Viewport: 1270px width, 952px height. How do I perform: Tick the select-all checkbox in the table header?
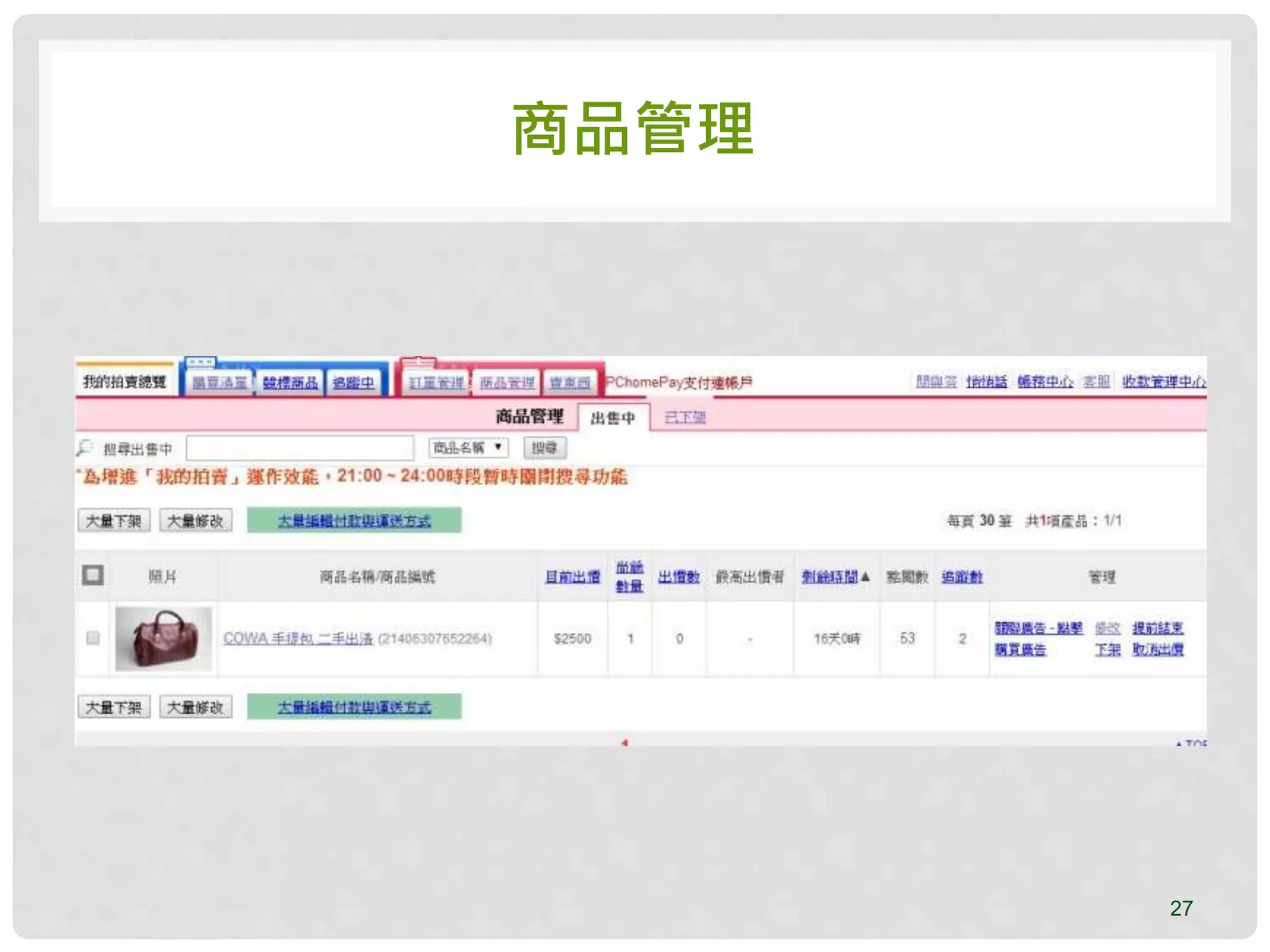click(x=93, y=575)
